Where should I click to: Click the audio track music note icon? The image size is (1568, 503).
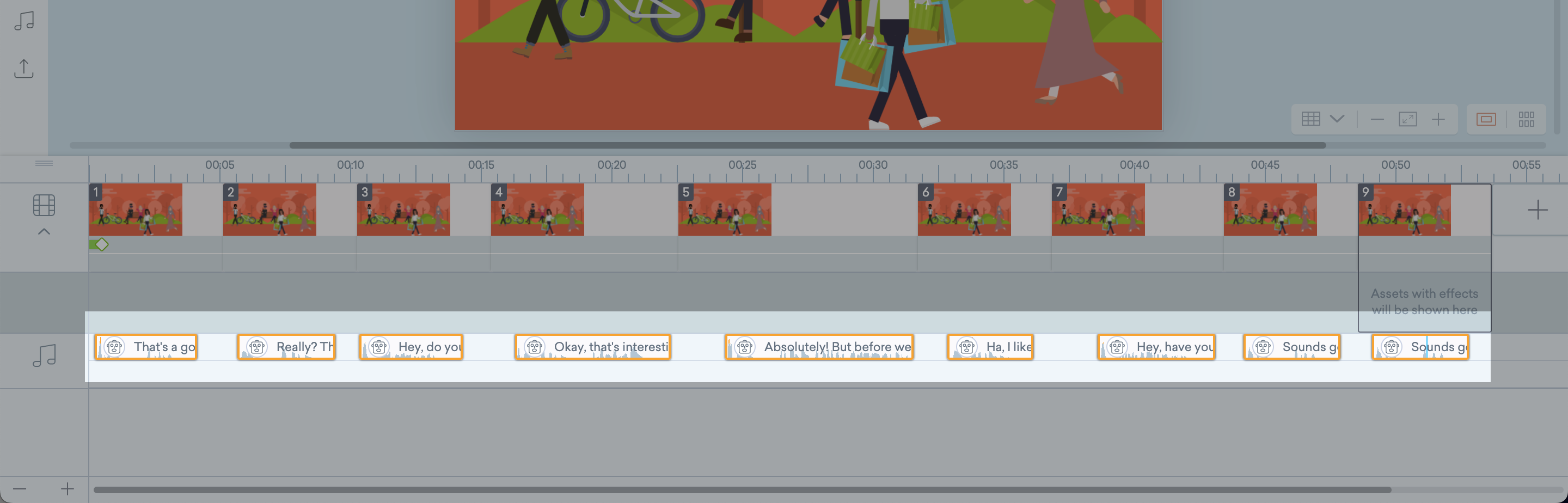[x=44, y=355]
